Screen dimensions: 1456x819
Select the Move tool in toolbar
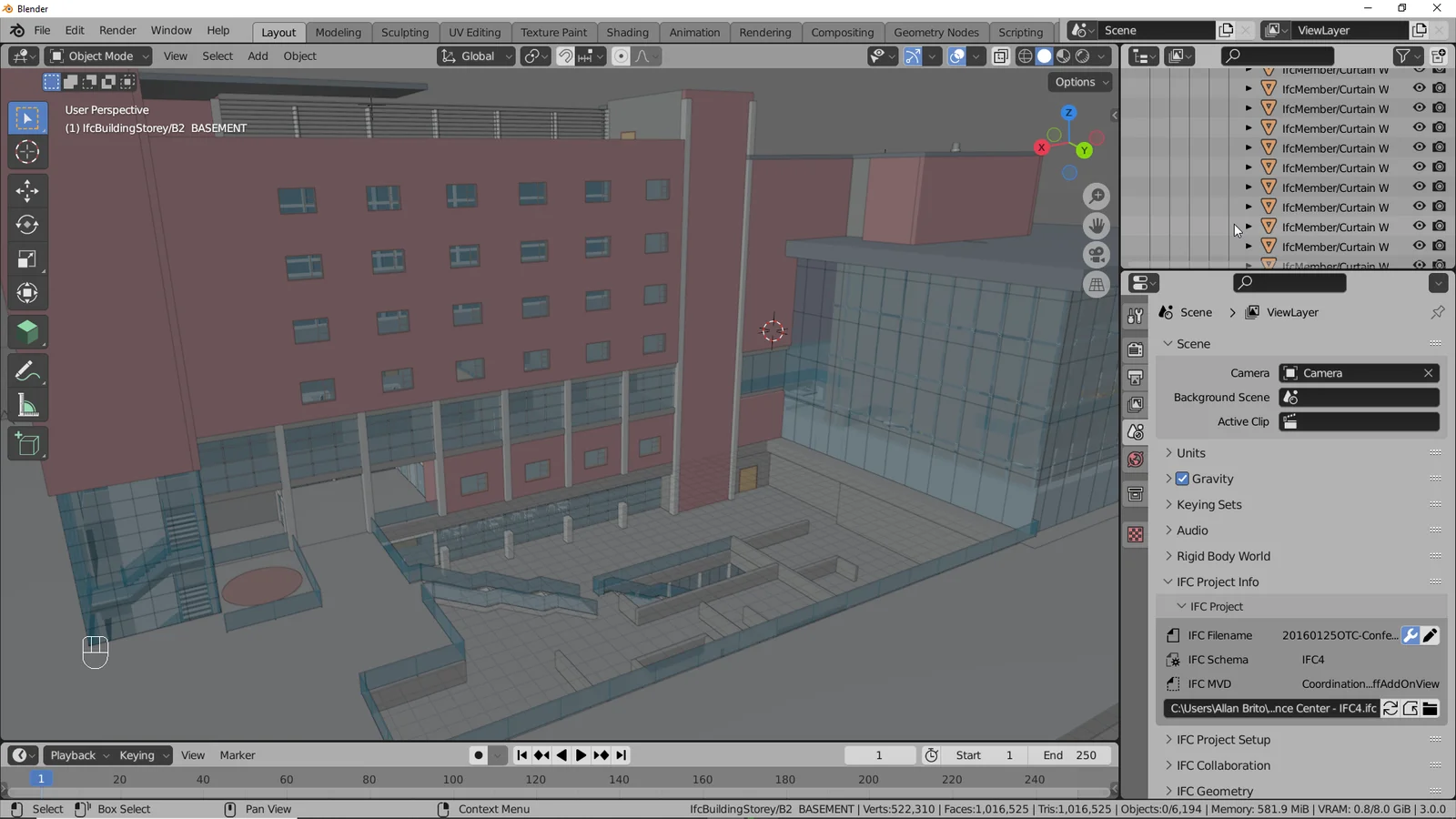point(27,190)
